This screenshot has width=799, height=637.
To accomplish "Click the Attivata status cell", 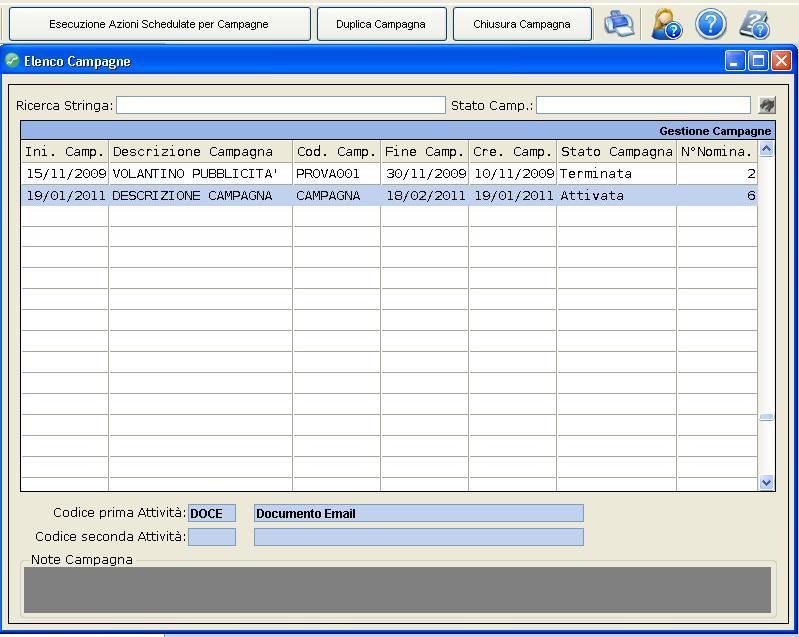I will 617,196.
